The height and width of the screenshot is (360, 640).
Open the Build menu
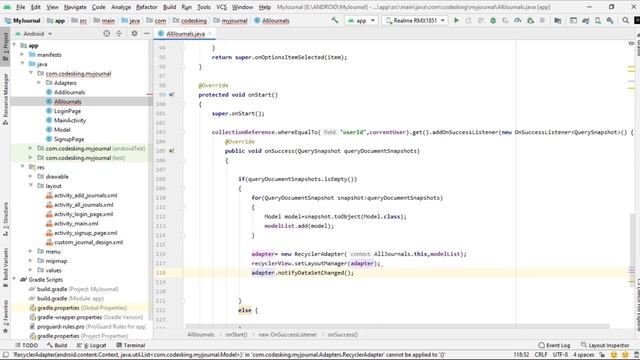(169, 7)
